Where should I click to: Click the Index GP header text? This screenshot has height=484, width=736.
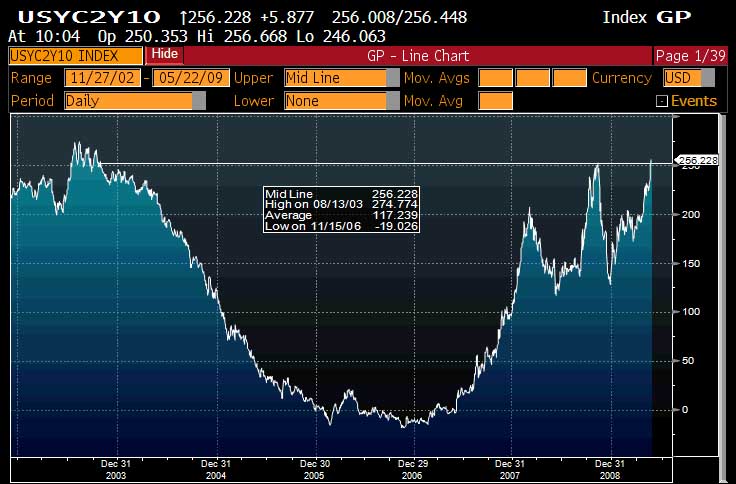click(647, 17)
